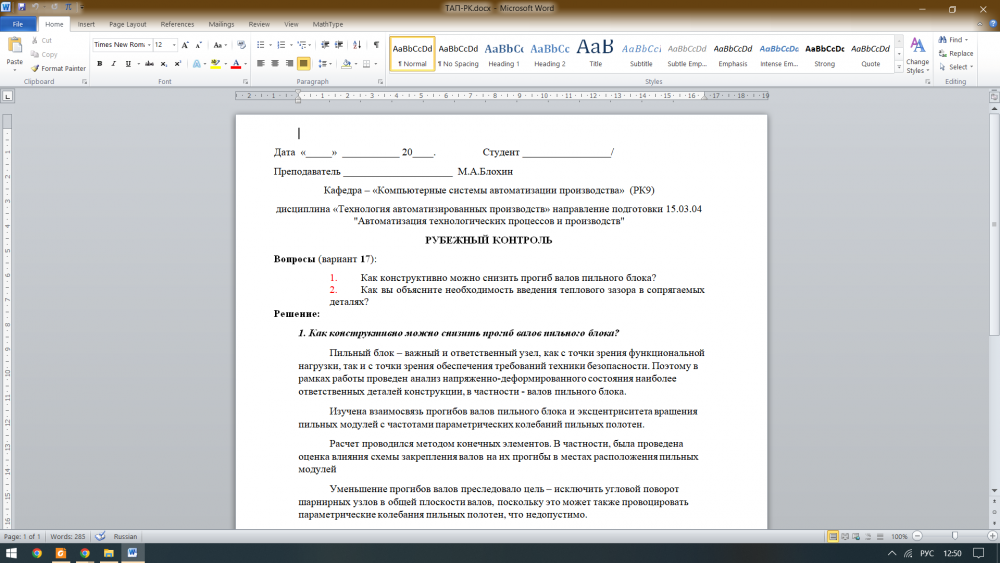Open the font size dropdown
Screen dimensions: 1000x563
[174, 45]
